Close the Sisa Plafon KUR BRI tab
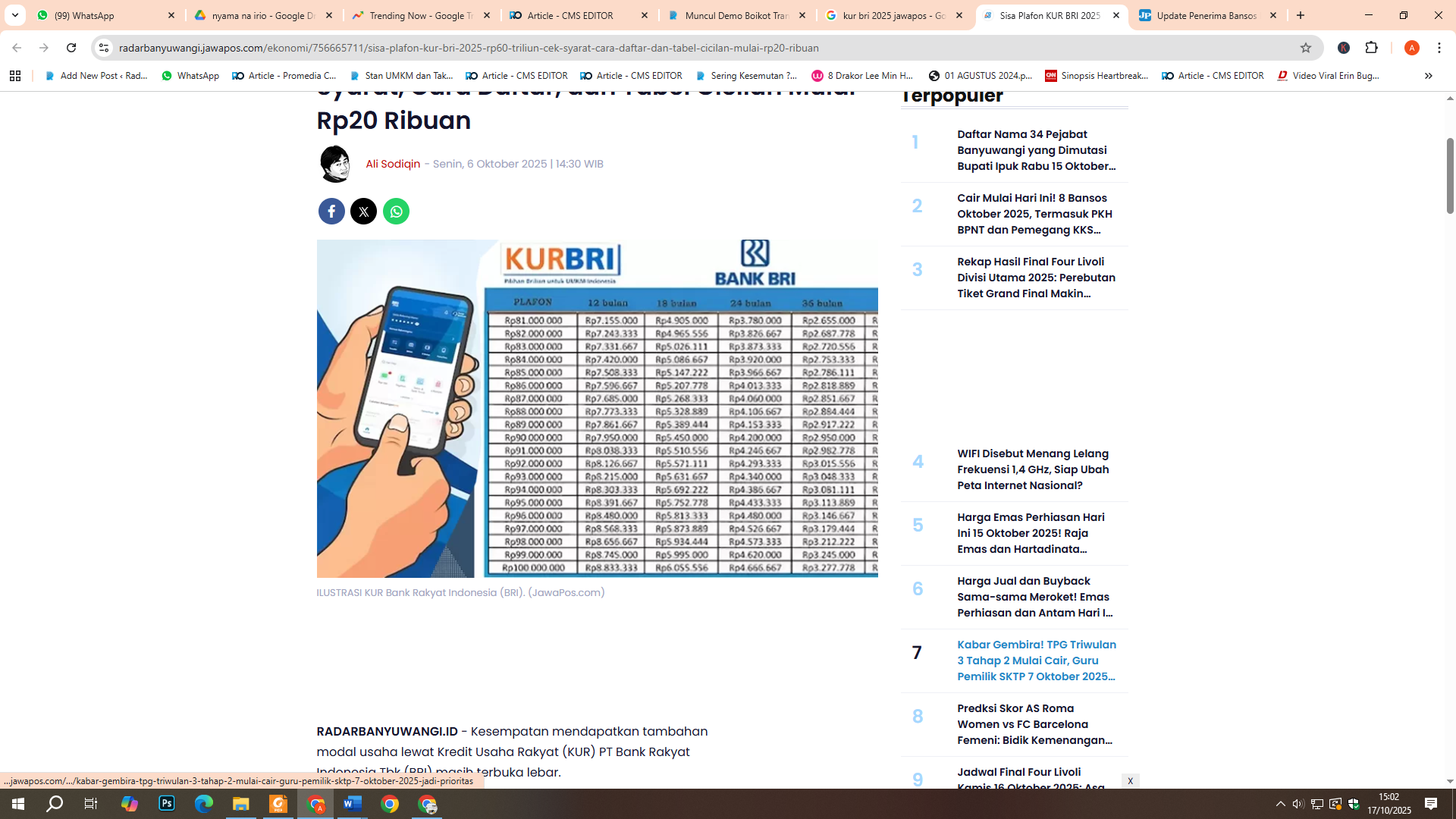Viewport: 1456px width, 819px height. (1116, 15)
